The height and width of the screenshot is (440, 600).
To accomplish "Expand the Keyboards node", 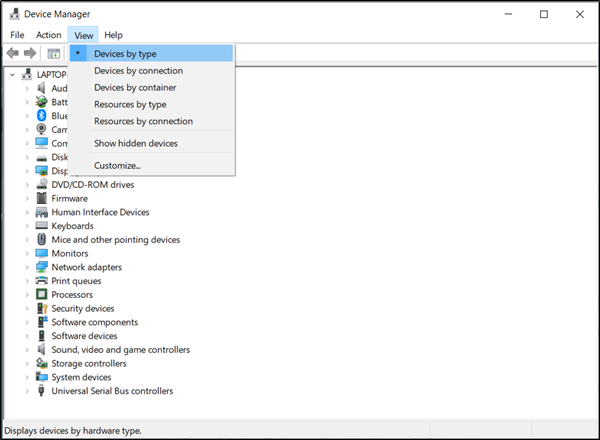I will (x=27, y=226).
